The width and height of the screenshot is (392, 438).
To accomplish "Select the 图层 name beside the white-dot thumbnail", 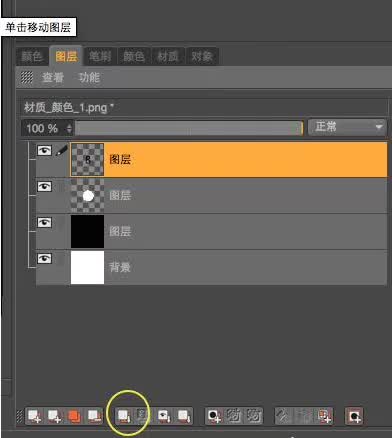I will pos(120,195).
